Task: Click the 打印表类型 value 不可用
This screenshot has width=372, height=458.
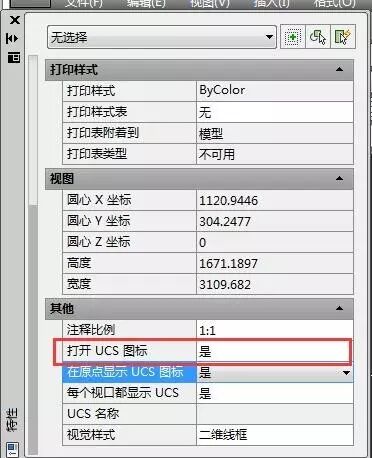Action: 275,154
